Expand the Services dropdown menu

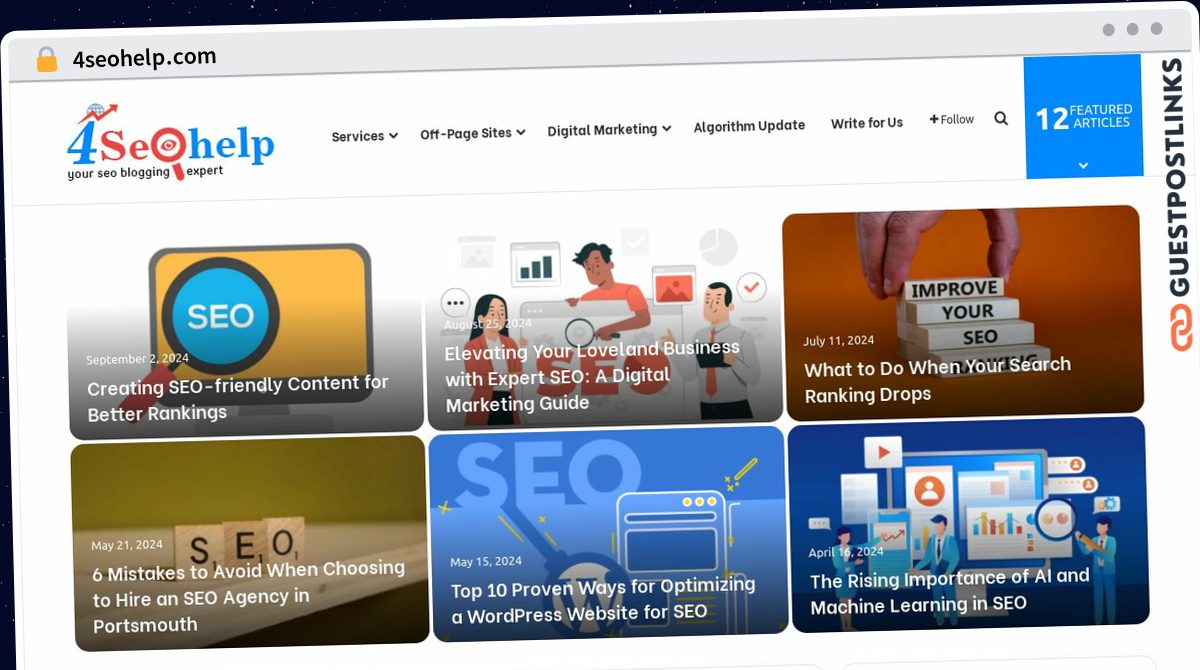pos(365,136)
